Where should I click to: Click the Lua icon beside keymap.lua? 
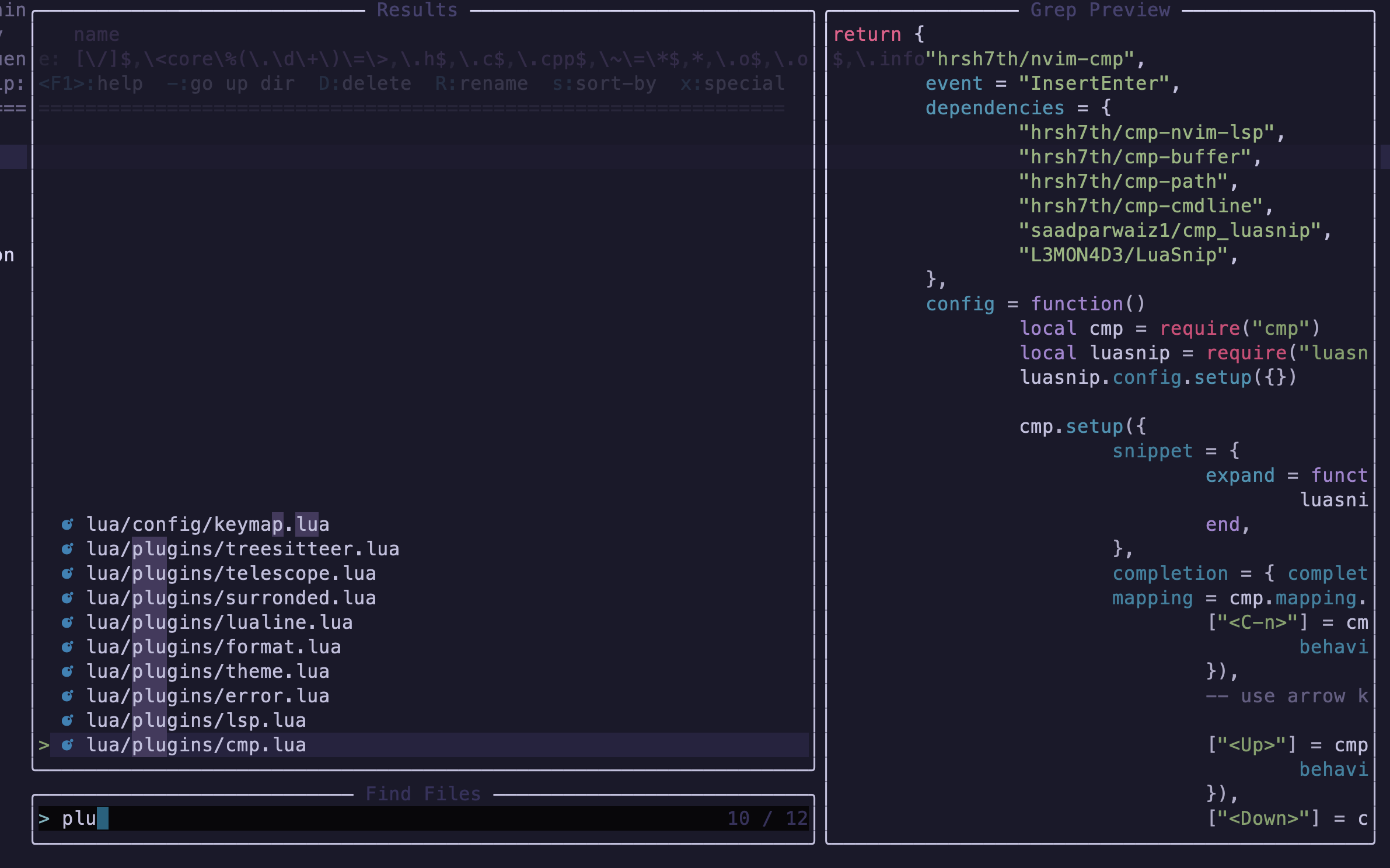pos(68,524)
